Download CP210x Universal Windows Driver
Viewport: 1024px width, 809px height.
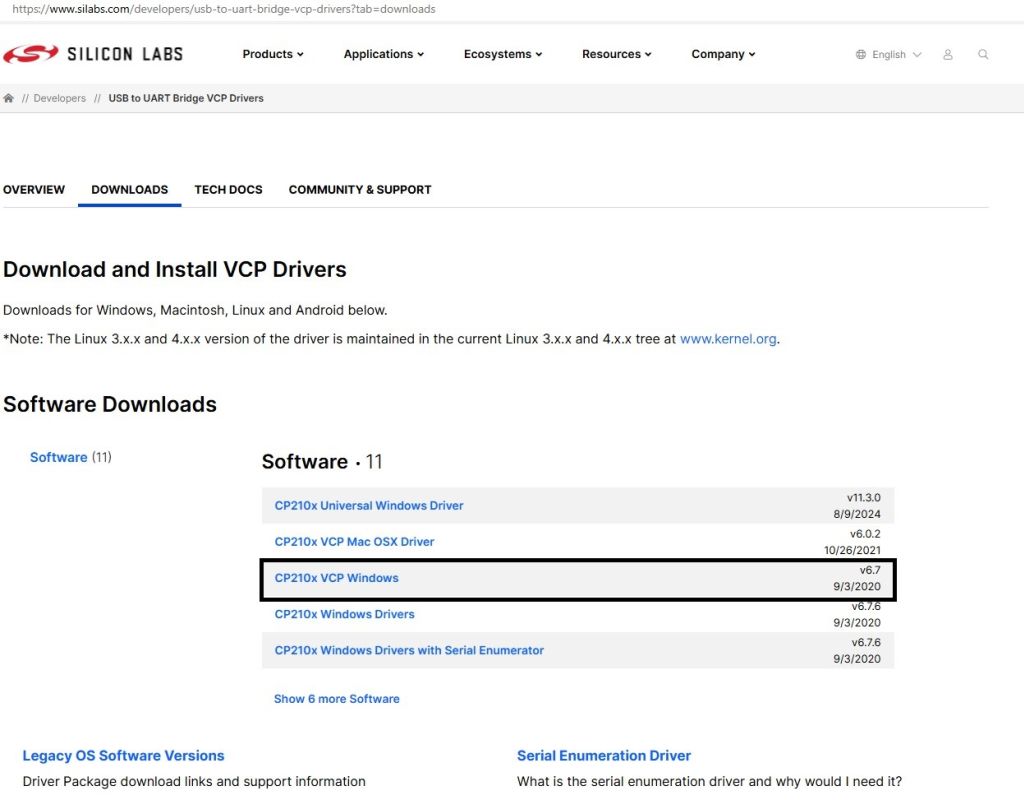[x=369, y=505]
